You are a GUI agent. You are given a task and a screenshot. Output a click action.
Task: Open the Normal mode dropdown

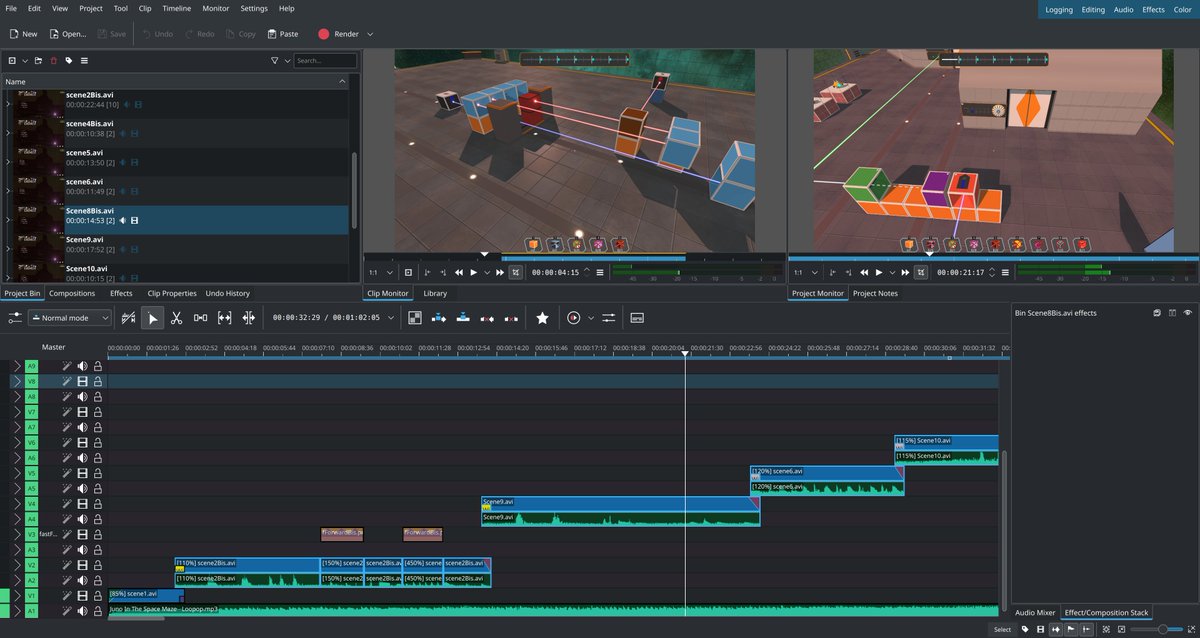coord(72,318)
